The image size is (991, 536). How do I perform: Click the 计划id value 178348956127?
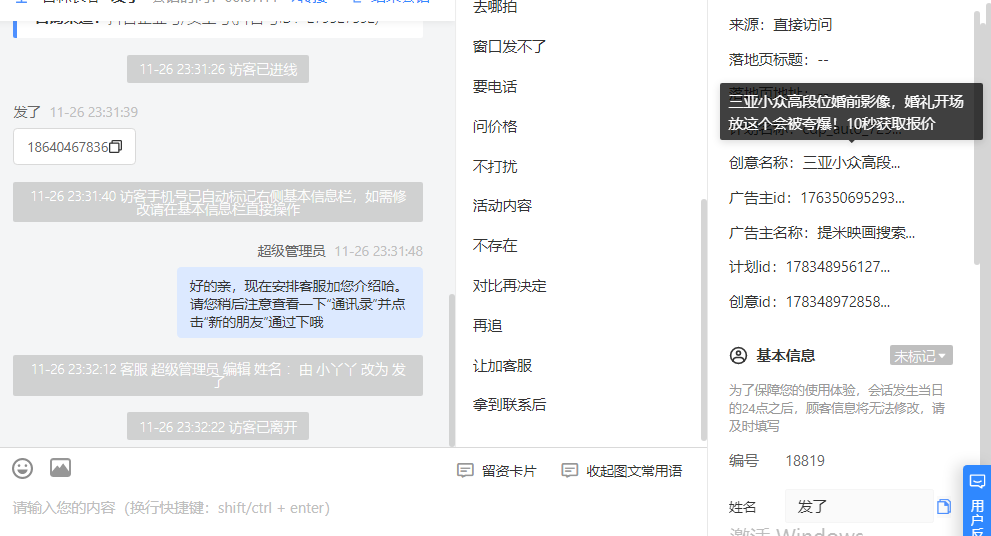838,267
